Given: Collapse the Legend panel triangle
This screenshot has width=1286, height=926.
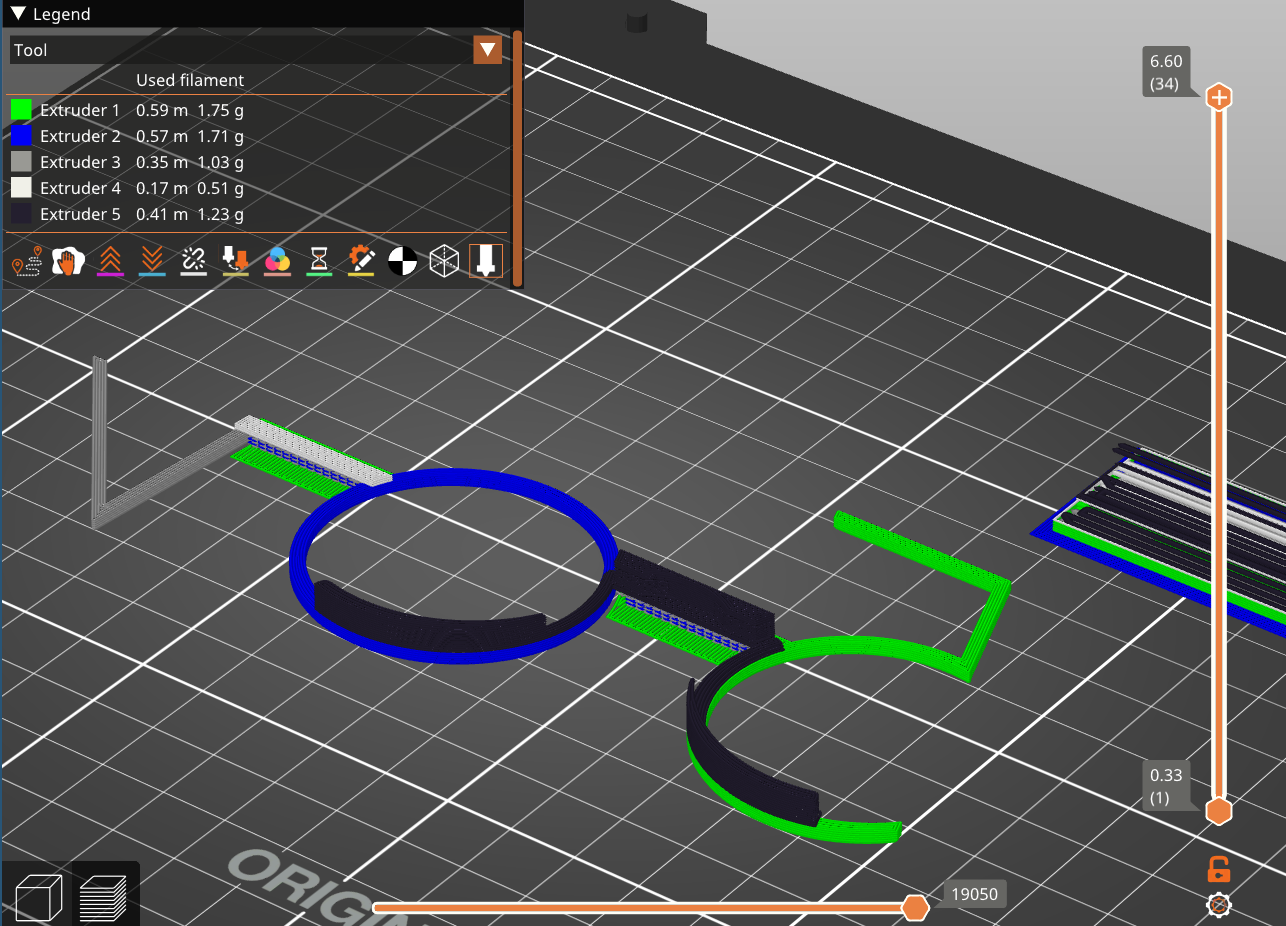Looking at the screenshot, I should 18,14.
